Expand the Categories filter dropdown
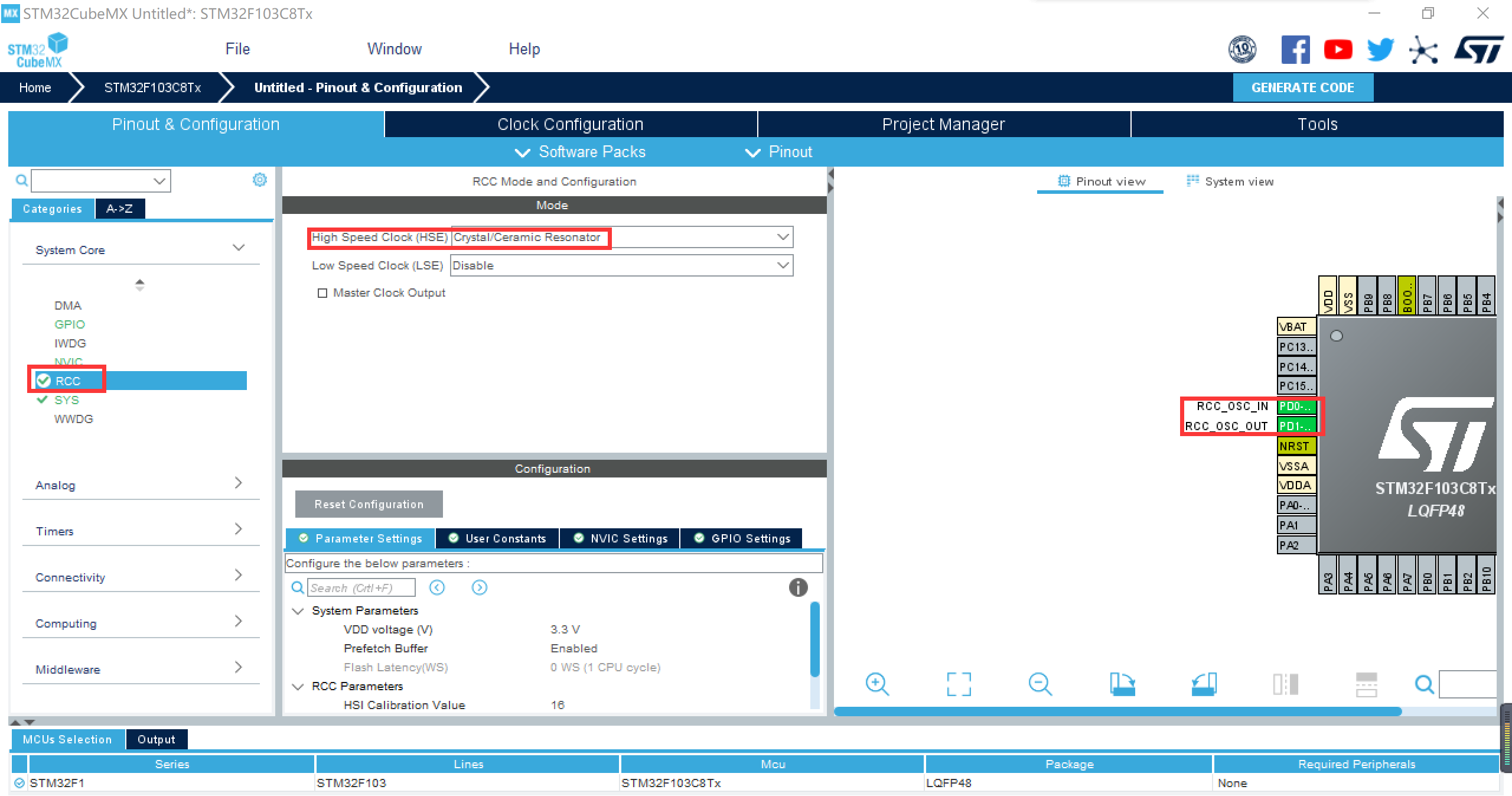Image resolution: width=1512 pixels, height=796 pixels. click(x=157, y=182)
